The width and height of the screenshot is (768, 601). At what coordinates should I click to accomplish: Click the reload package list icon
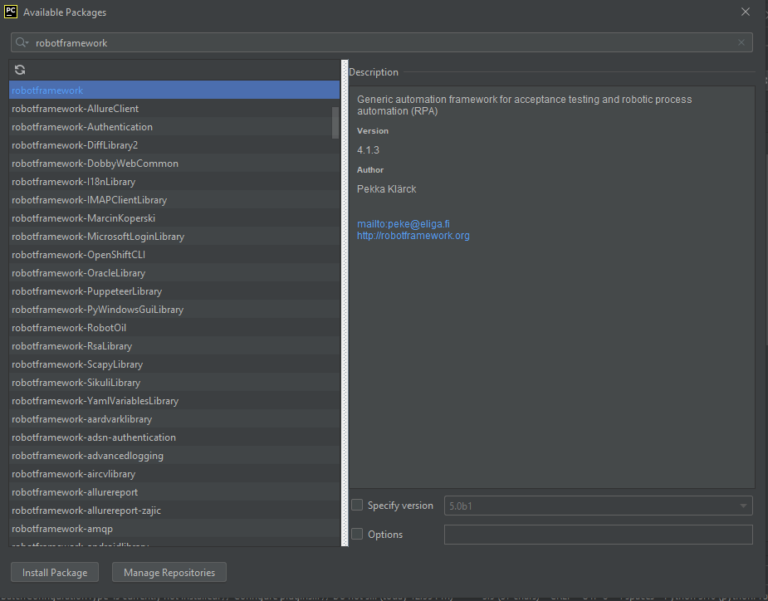pos(20,70)
